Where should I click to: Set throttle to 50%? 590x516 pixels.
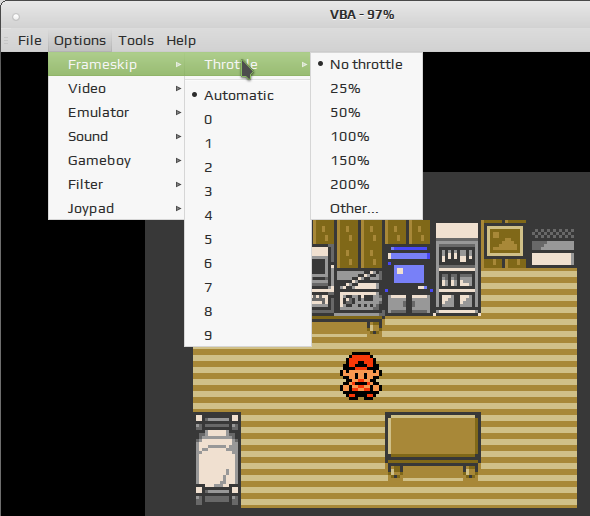(367, 113)
